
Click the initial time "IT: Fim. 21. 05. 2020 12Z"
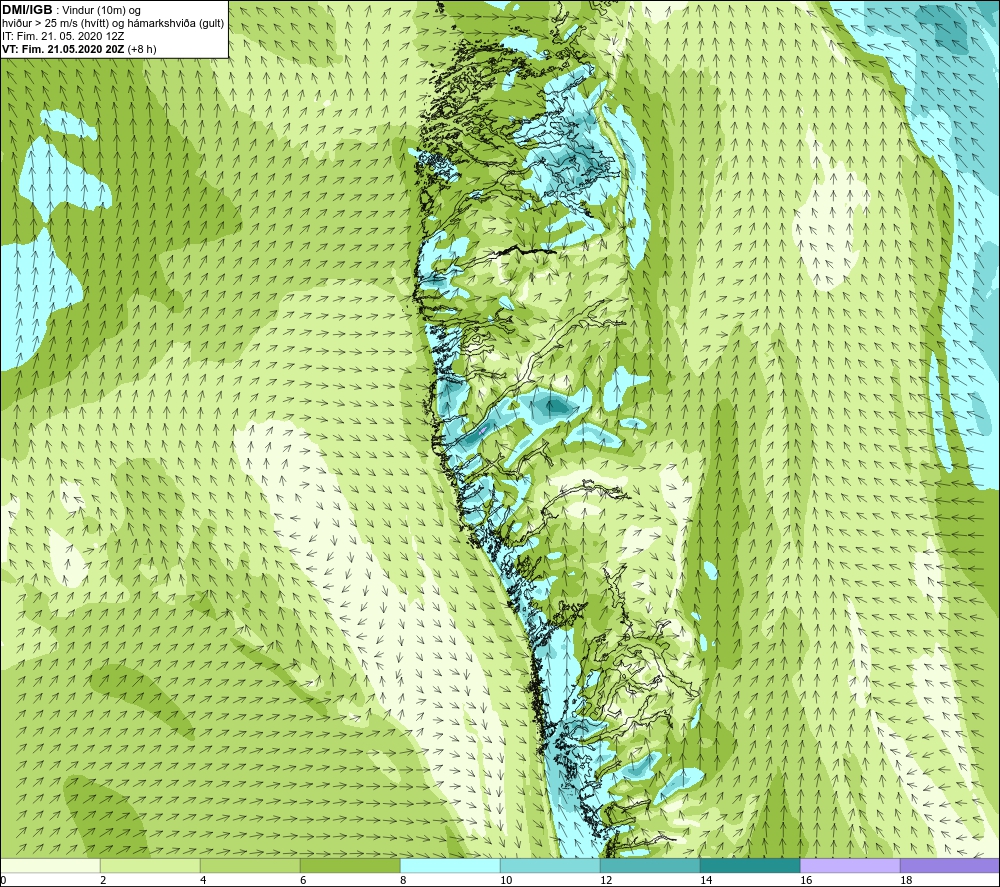62,36
